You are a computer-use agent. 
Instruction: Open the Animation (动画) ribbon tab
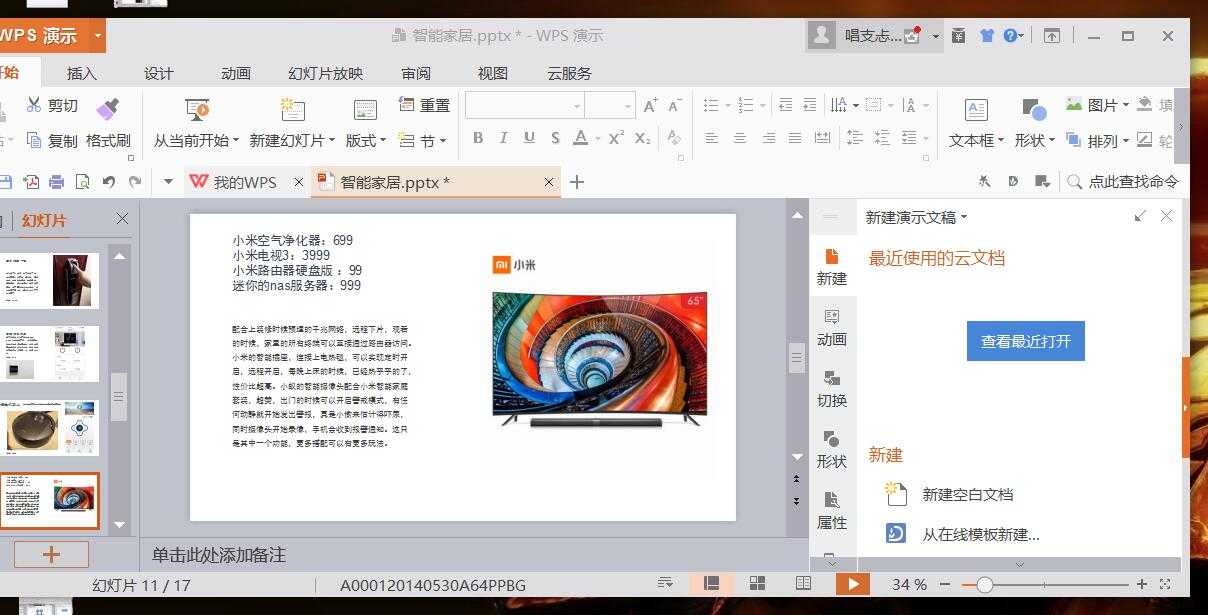tap(236, 73)
